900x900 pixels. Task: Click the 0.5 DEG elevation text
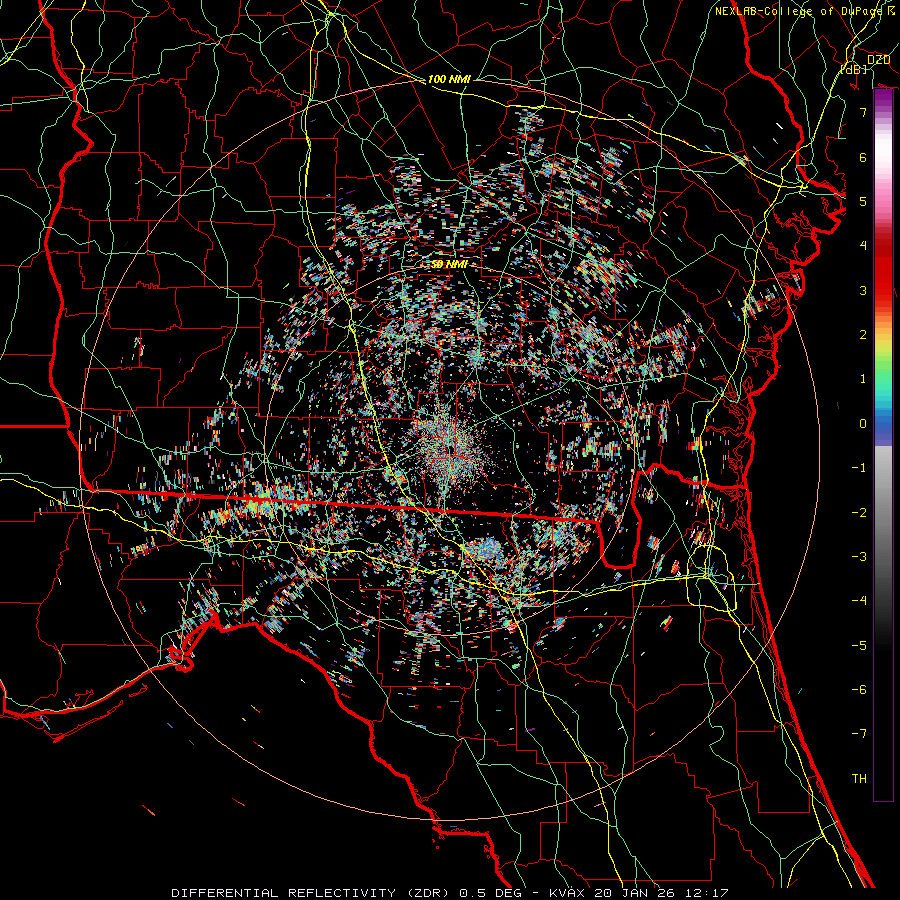pos(491,893)
